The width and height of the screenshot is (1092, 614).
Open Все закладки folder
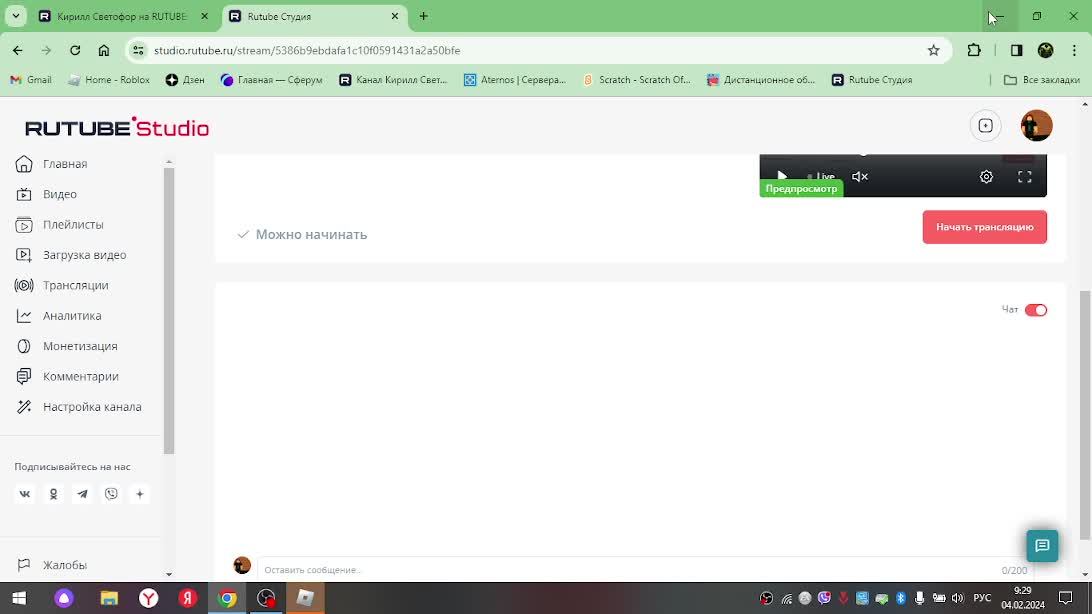tap(1042, 80)
